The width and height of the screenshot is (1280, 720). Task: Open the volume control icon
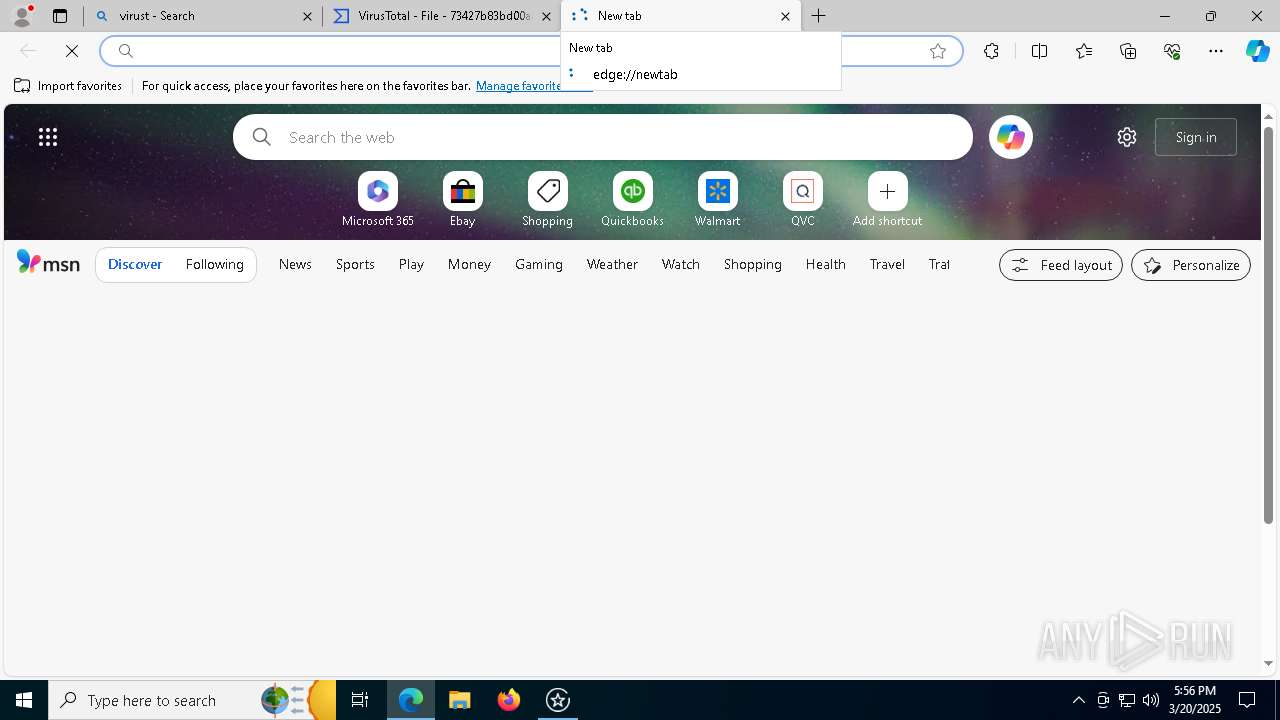coord(1151,700)
